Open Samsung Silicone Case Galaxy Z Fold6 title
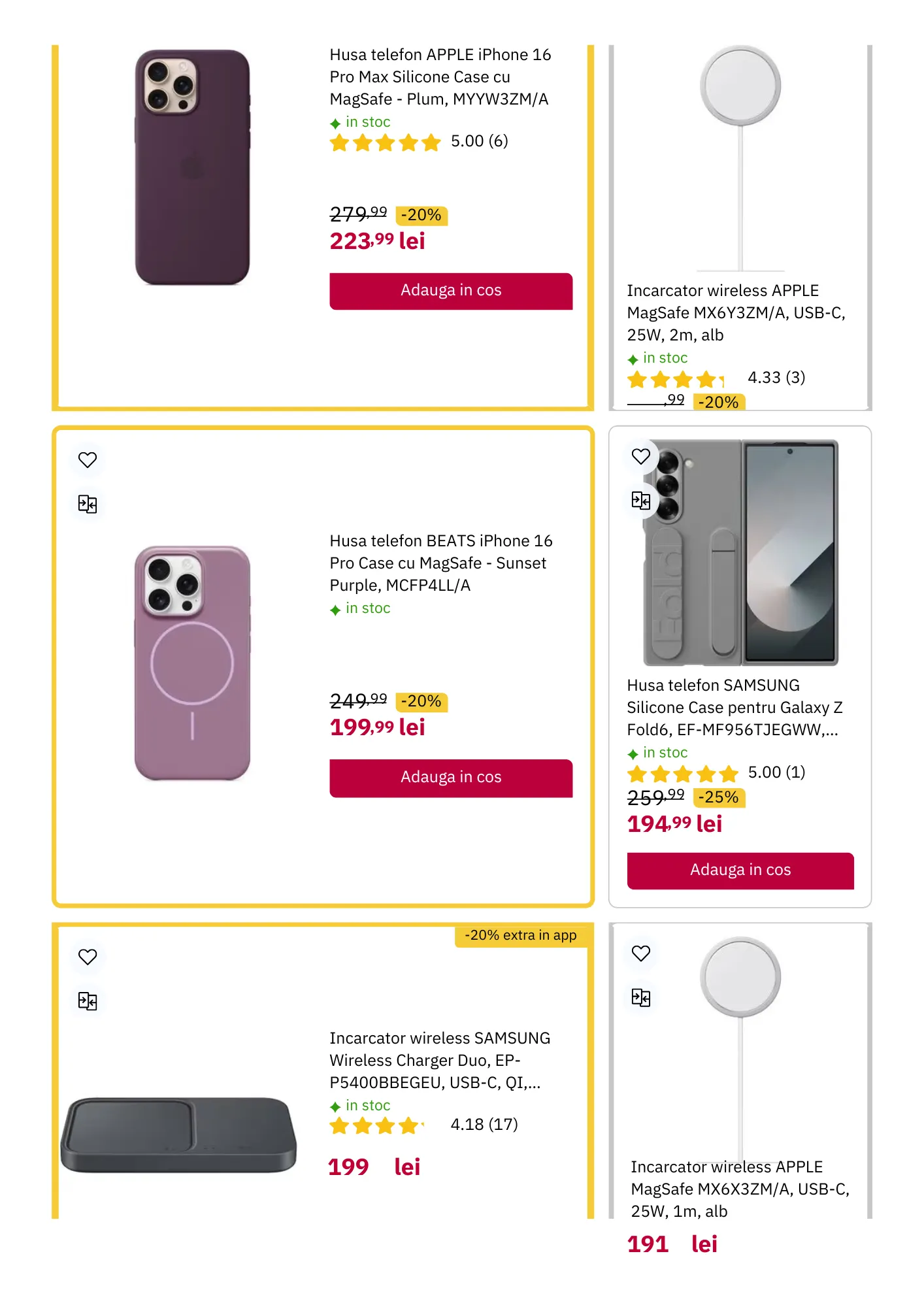 (734, 708)
